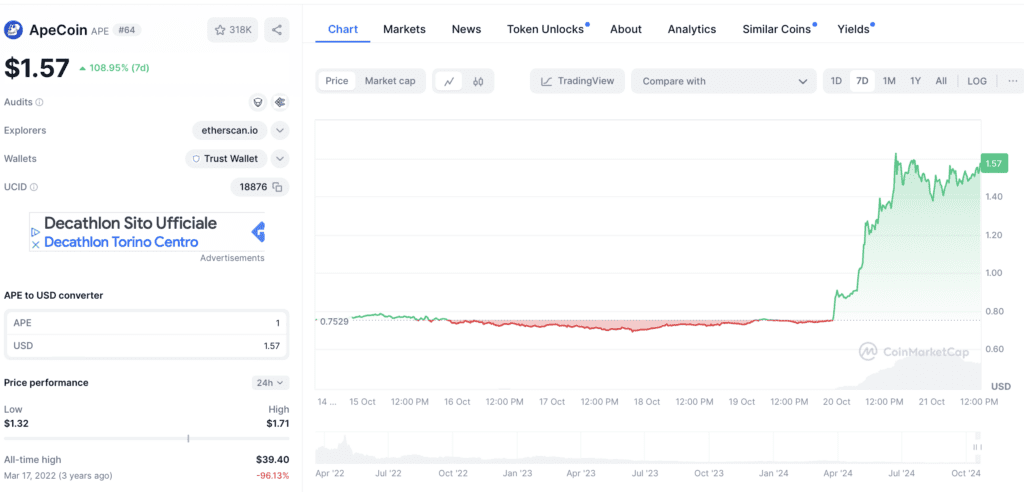Open the Compare with dropdown
The image size is (1024, 492).
click(x=724, y=81)
